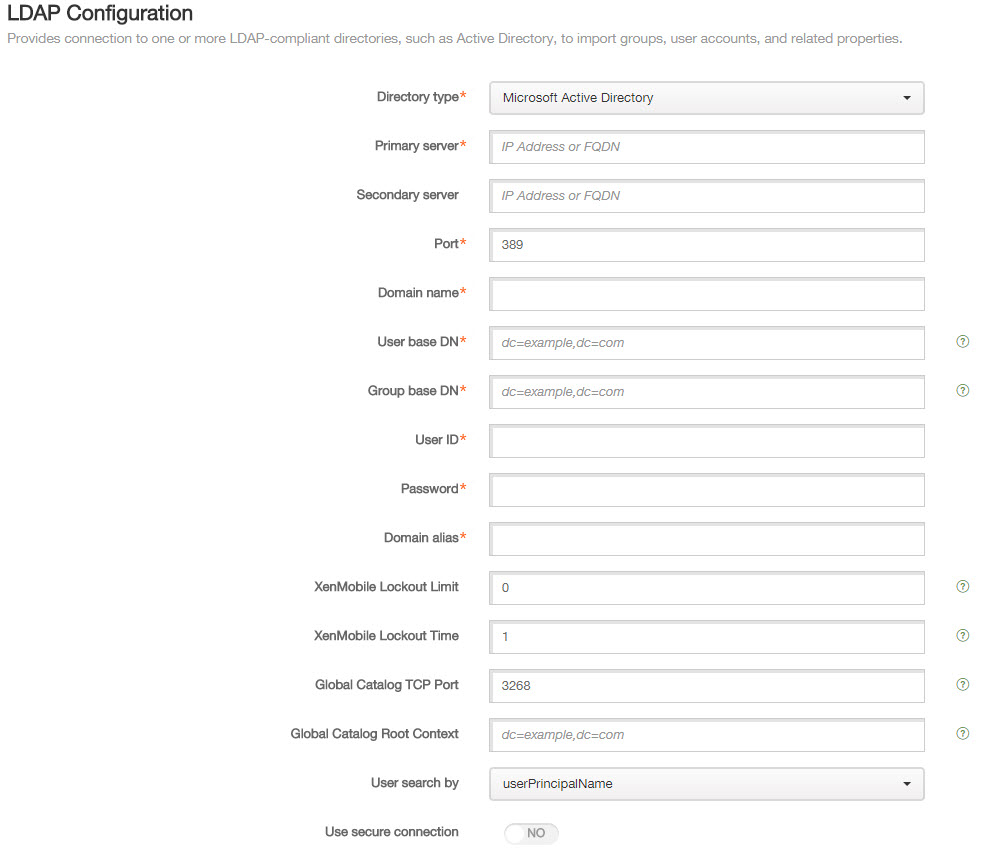Click into the Password field
The width and height of the screenshot is (984, 849).
pos(707,489)
